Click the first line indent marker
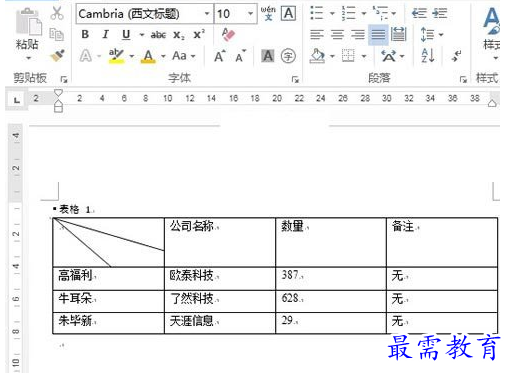The image size is (509, 379). pyautogui.click(x=58, y=92)
